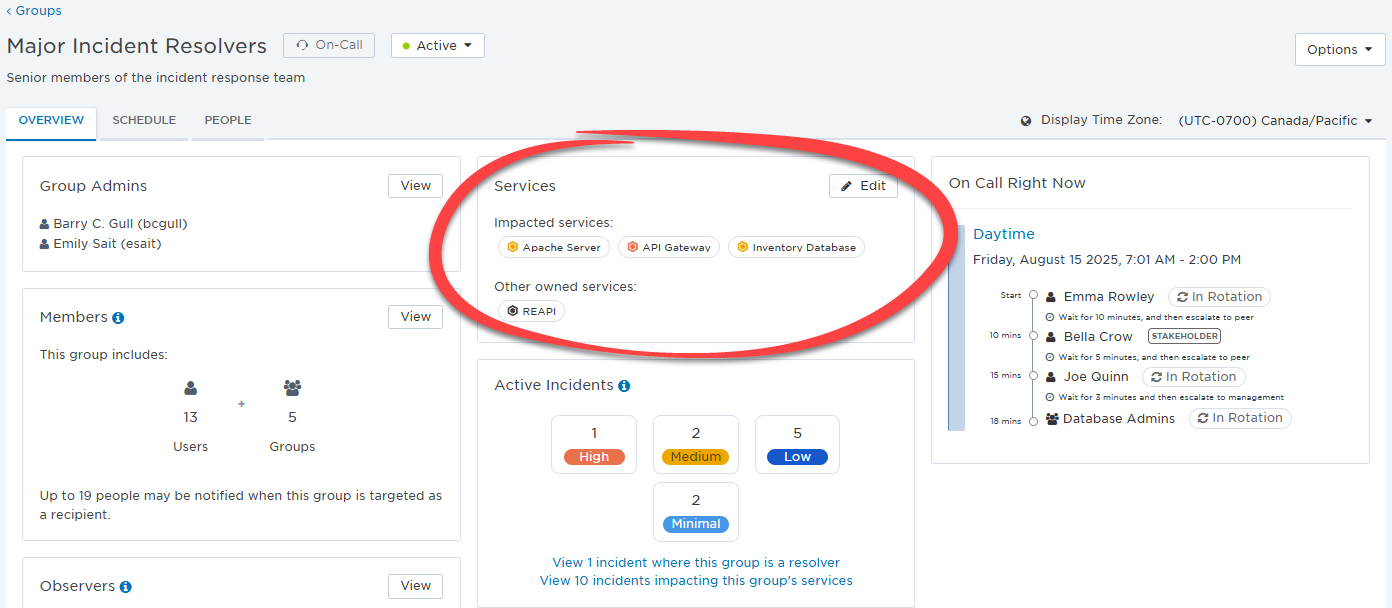
Task: Click the Active Incidents info icon
Action: (624, 386)
